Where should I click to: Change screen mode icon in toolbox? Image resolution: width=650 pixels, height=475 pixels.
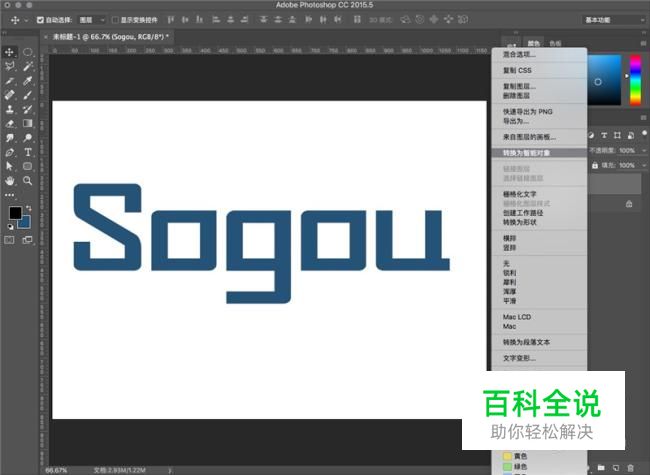click(x=27, y=240)
